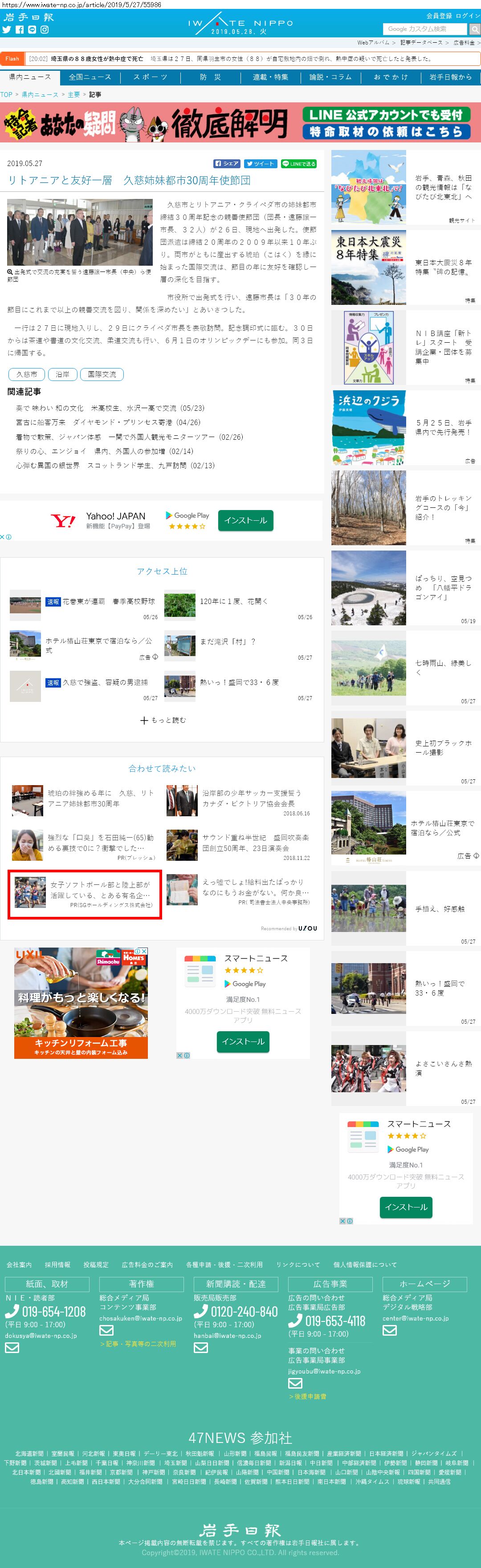Viewport: 481px width, 1568px height.
Task: Open 北海道新聞 in 47NEWS list
Action: click(29, 1454)
